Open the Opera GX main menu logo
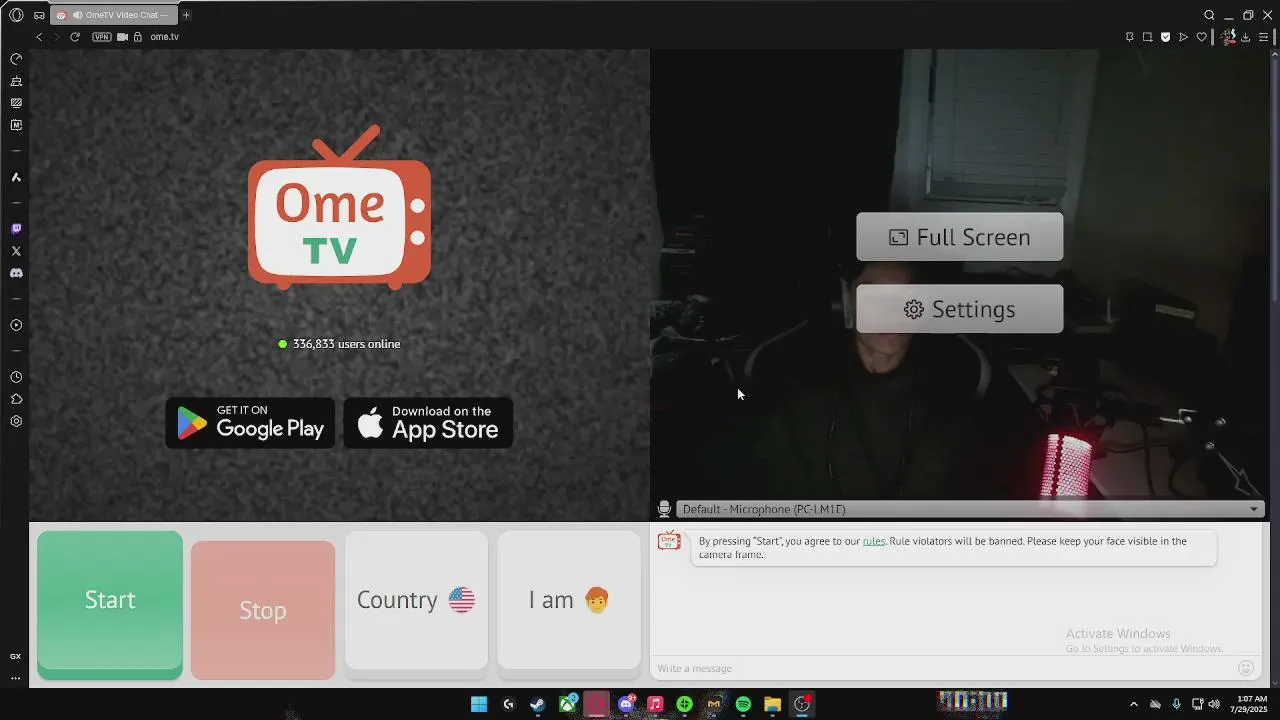 point(16,15)
